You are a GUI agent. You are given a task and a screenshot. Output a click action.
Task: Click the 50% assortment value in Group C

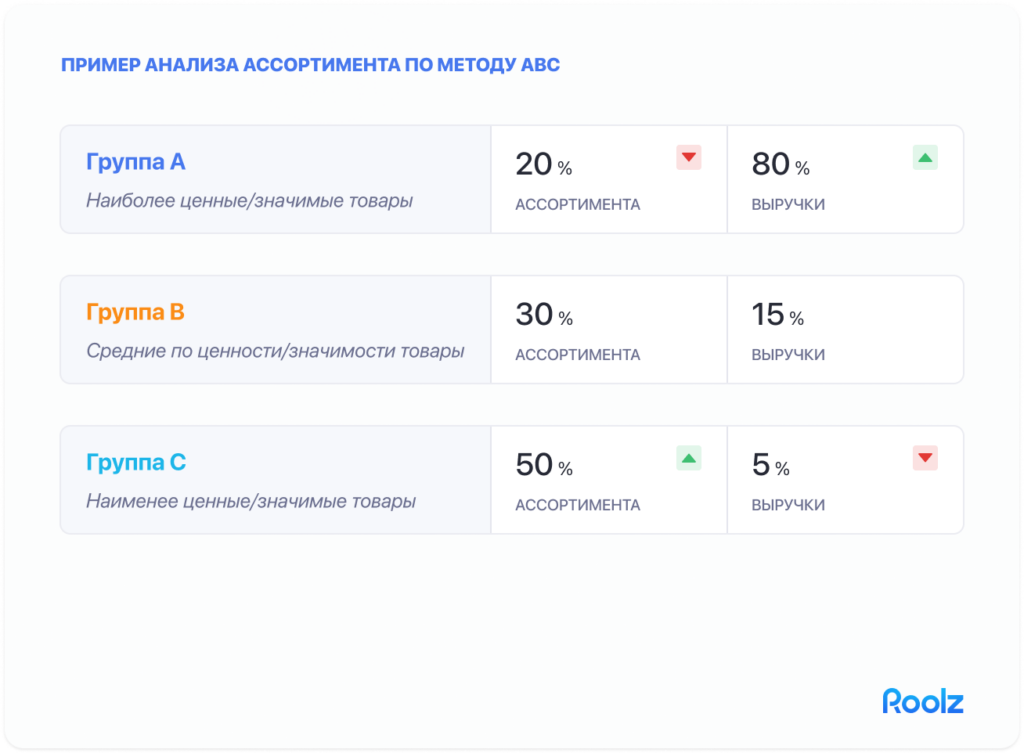click(543, 465)
